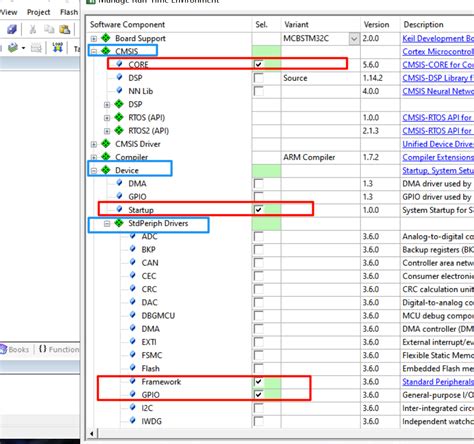The width and height of the screenshot is (474, 444).
Task: Click the Load download toolbar icon
Action: tap(58, 47)
